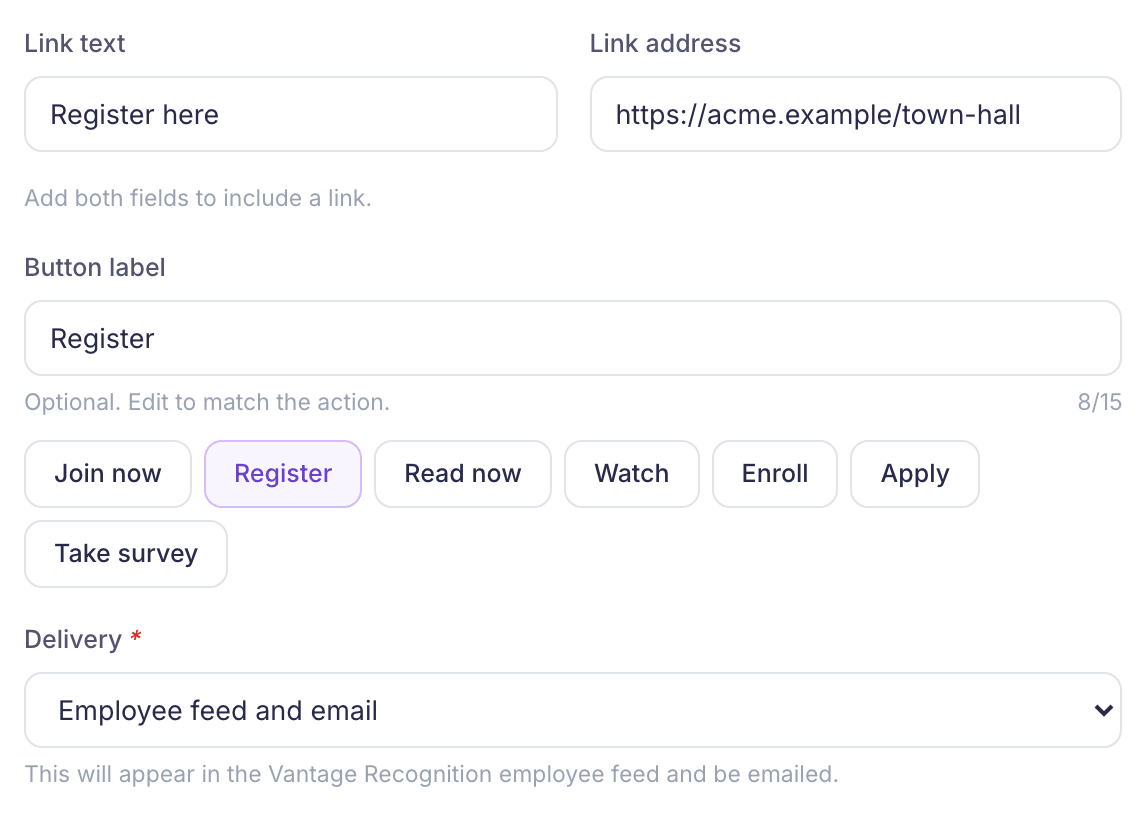The height and width of the screenshot is (814, 1146).
Task: Select the Enroll suggestion chip
Action: [775, 473]
